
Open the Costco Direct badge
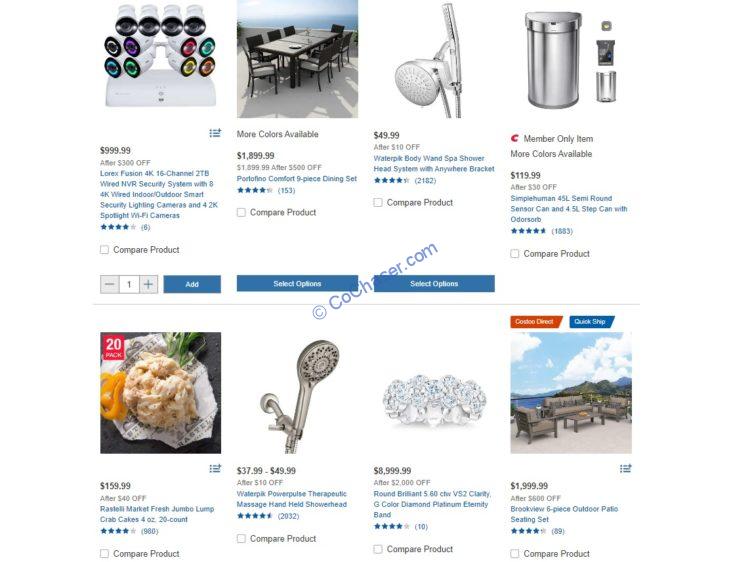pyautogui.click(x=535, y=322)
